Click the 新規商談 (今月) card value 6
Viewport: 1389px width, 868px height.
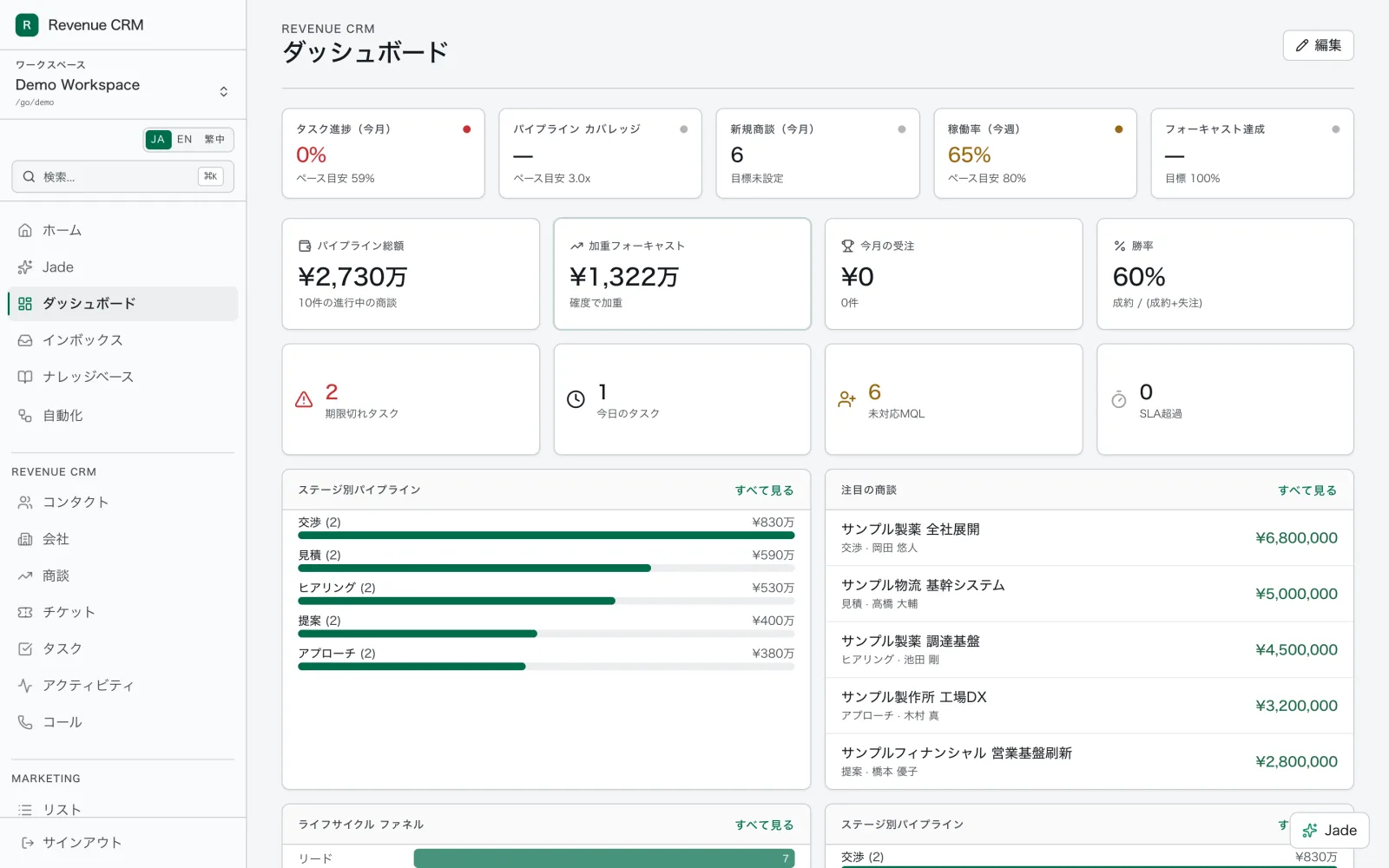click(x=737, y=155)
